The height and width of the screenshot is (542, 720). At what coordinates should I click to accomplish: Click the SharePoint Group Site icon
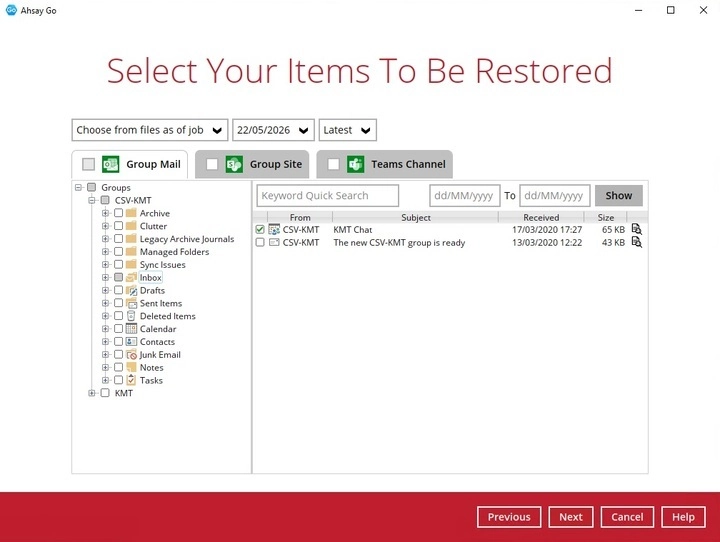pos(234,164)
